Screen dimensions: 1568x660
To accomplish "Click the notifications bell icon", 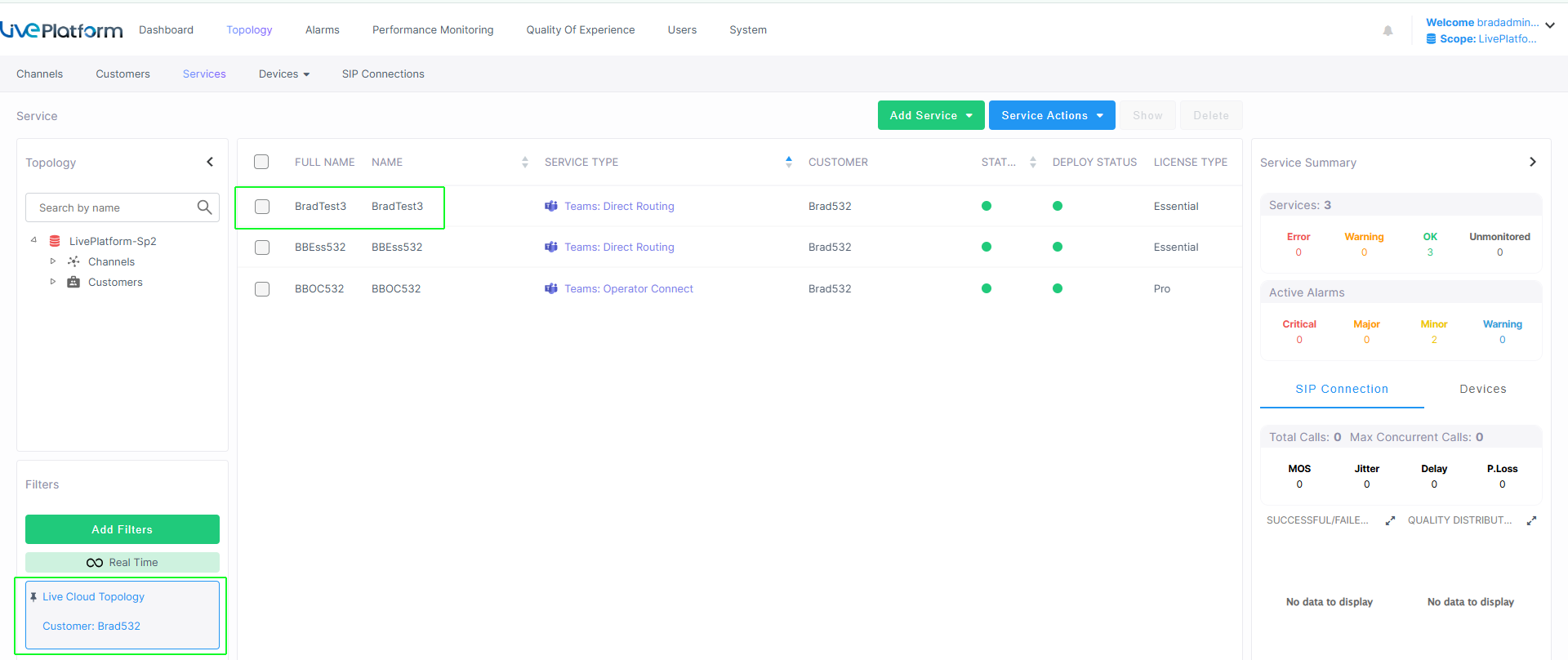I will point(1388,31).
